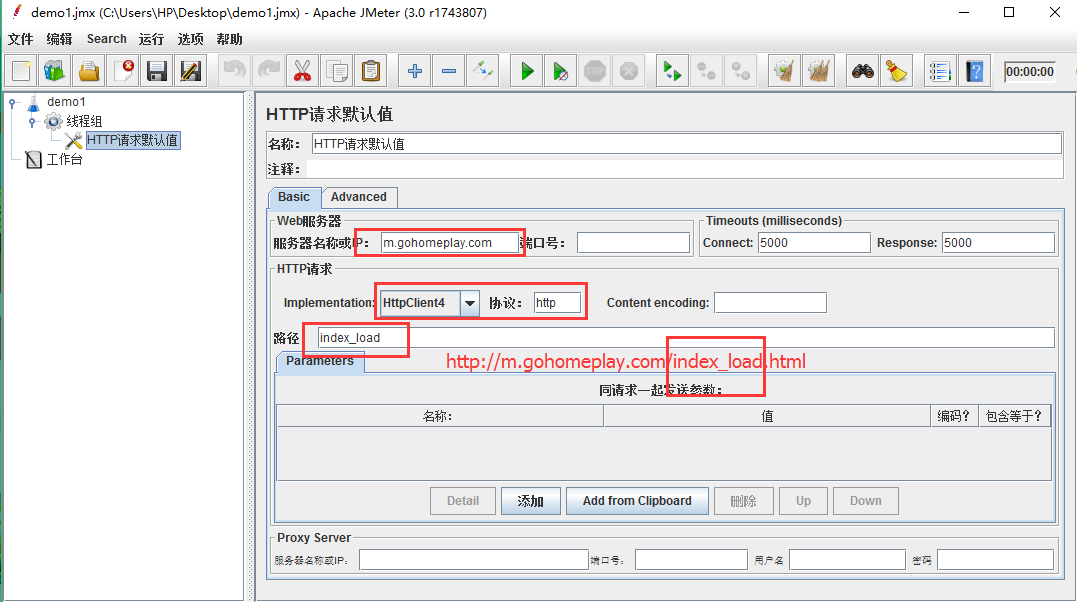Click the Redo arrow icon
Screen dimensions: 1077x602
click(269, 71)
